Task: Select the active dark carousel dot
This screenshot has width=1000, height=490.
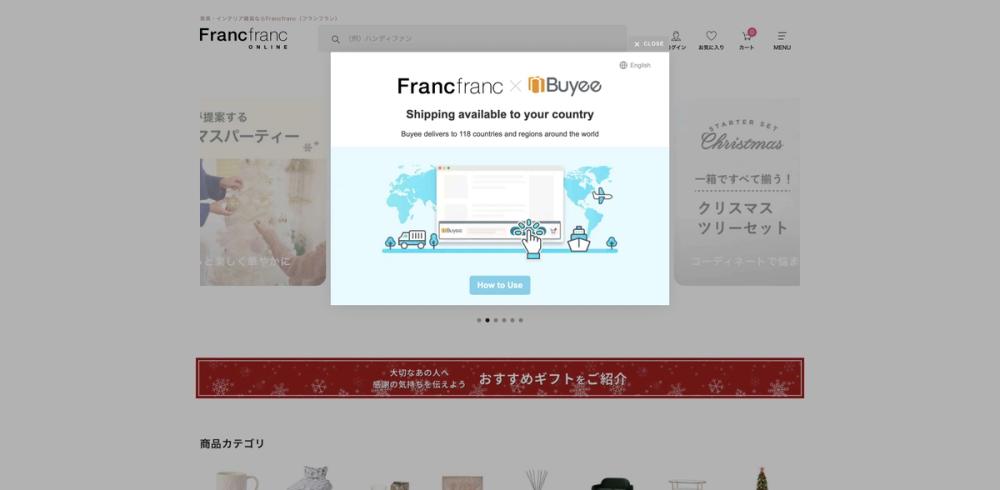Action: click(487, 320)
